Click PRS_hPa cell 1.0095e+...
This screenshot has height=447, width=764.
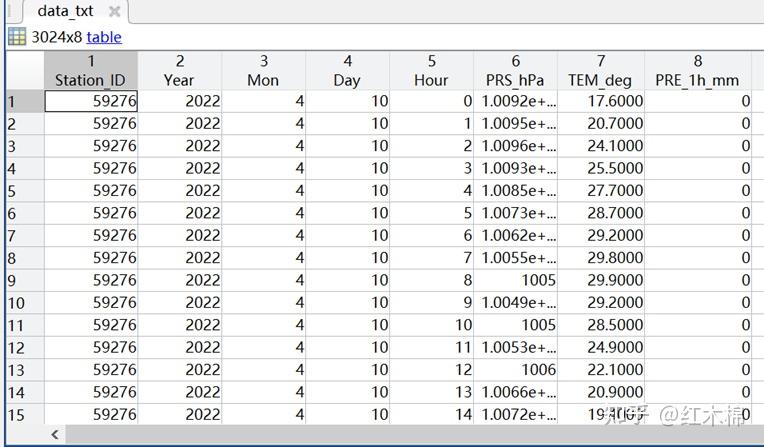(x=516, y=124)
